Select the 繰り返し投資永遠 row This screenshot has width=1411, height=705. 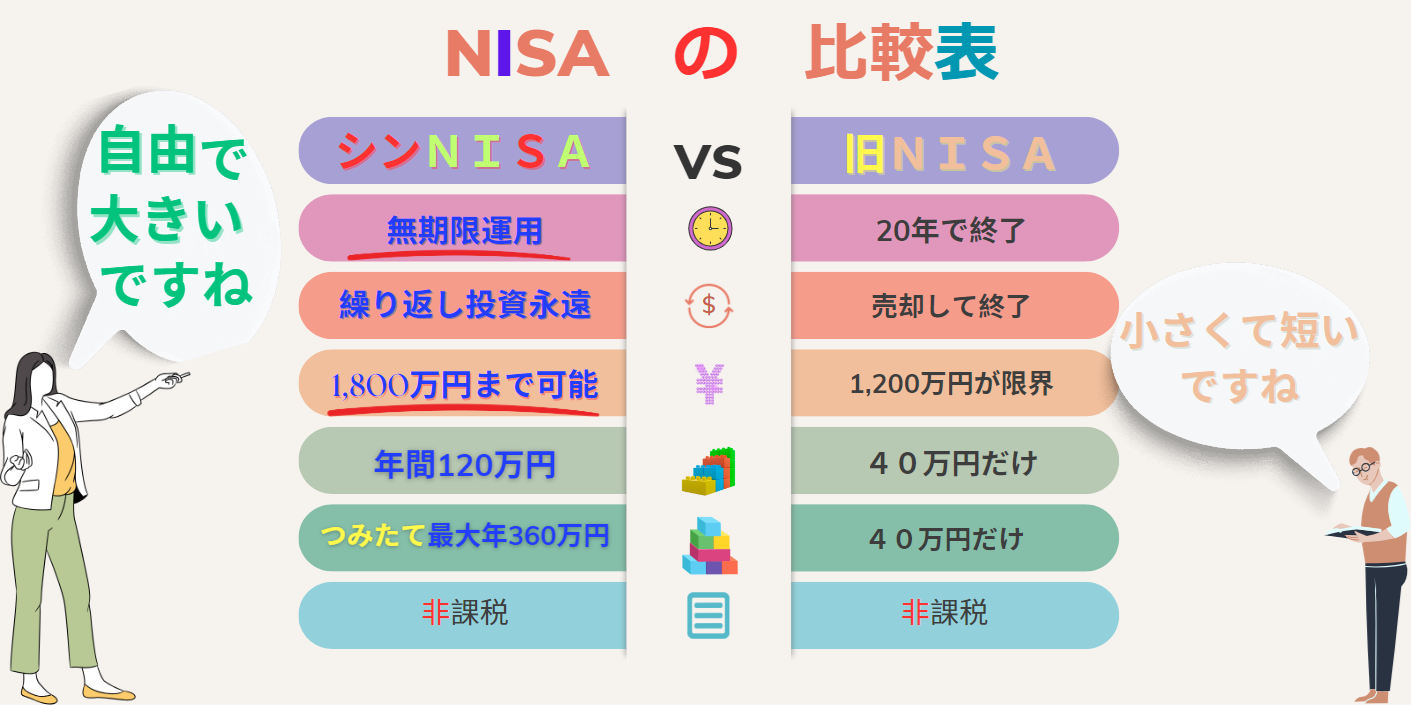click(x=463, y=306)
